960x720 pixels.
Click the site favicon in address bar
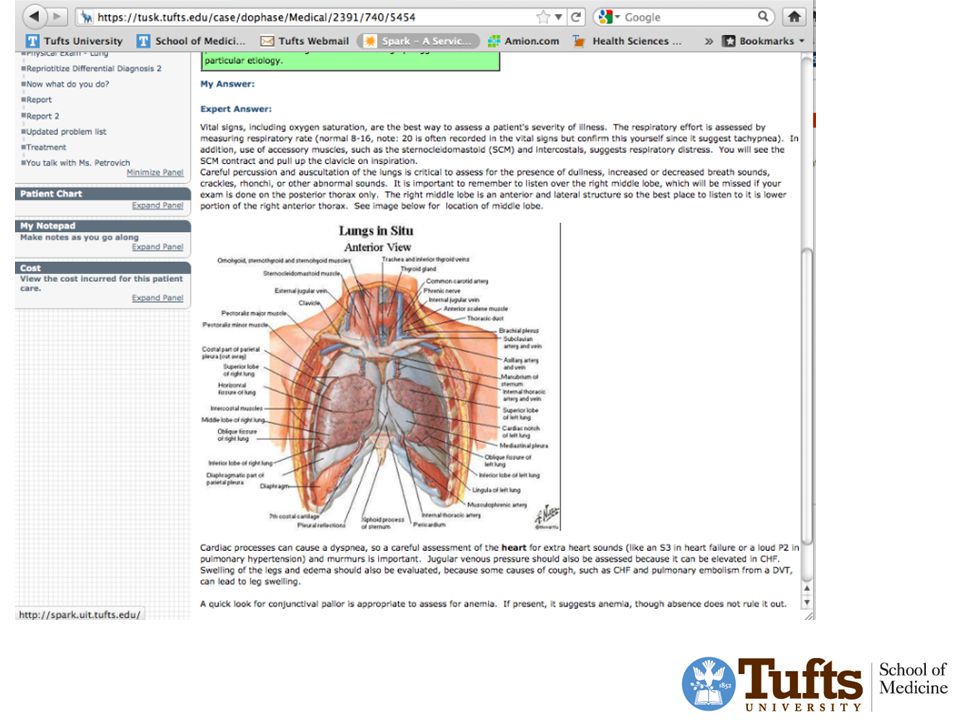[87, 17]
